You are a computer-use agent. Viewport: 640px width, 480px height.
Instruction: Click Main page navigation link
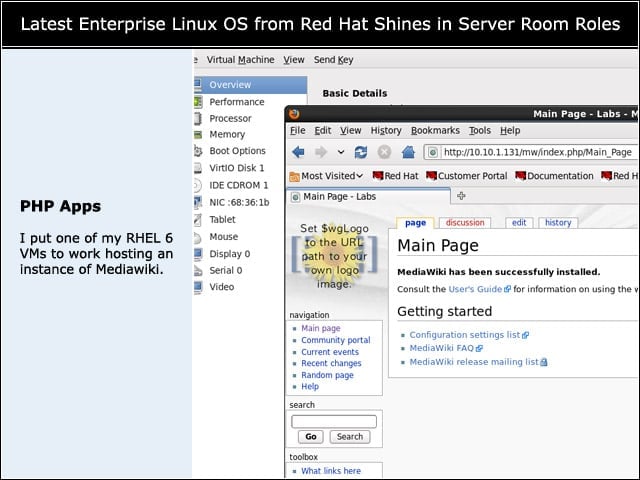point(320,328)
